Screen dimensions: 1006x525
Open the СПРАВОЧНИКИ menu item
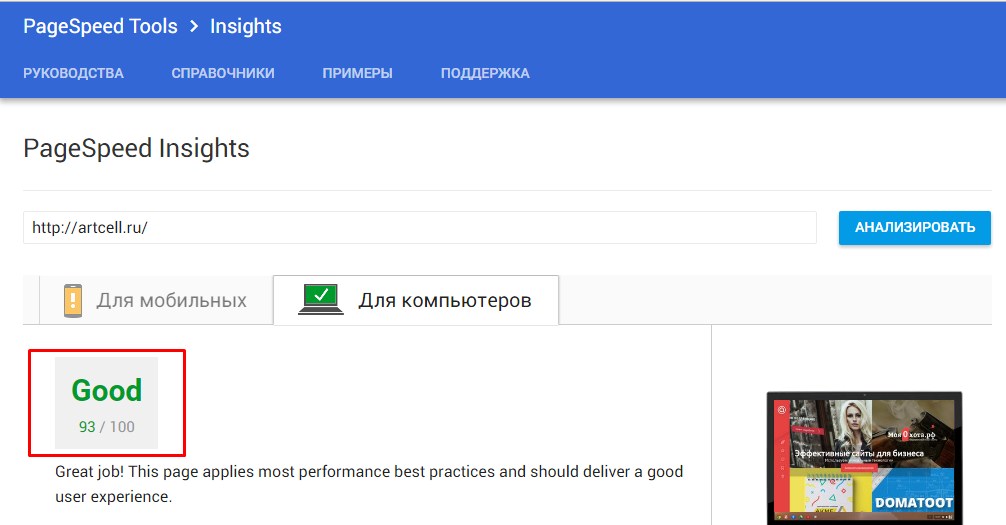pyautogui.click(x=223, y=73)
